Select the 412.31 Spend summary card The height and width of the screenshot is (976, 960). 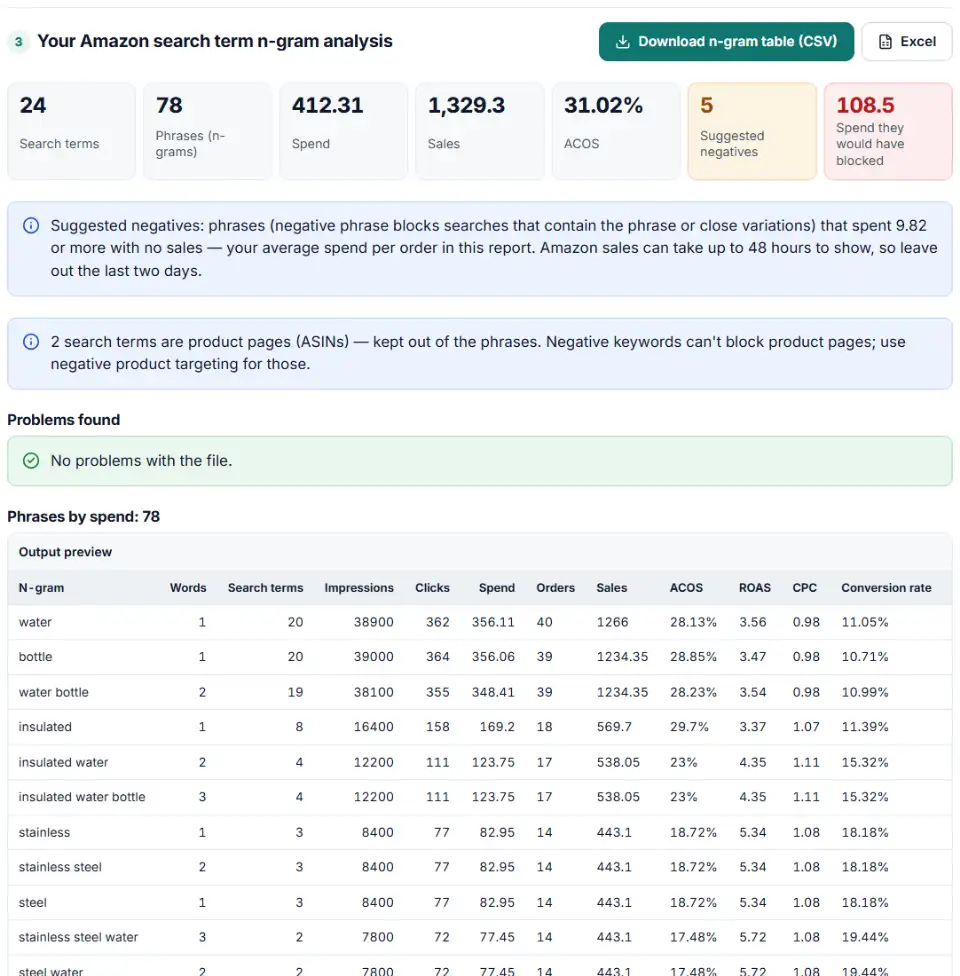[x=344, y=131]
